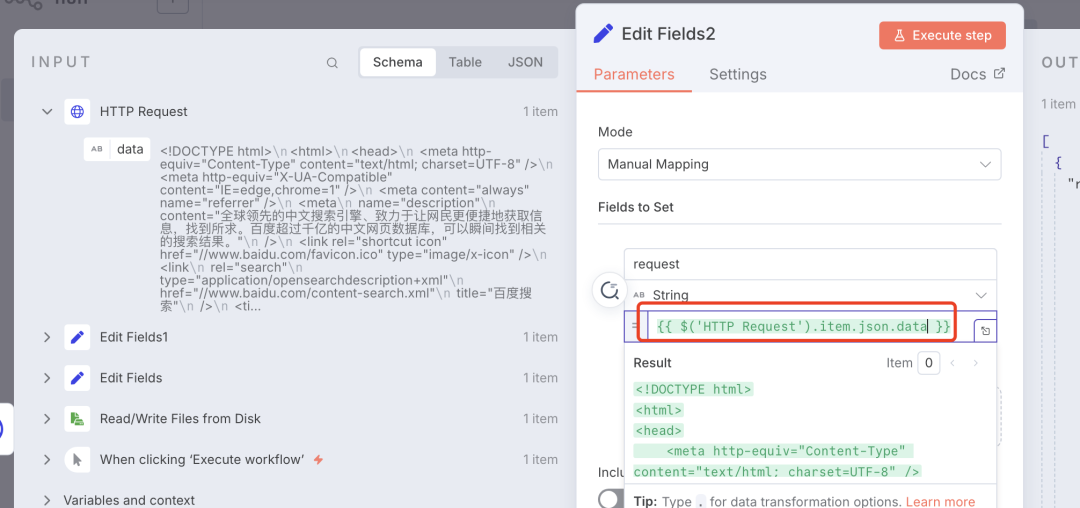1080x508 pixels.
Task: Open the Docs link
Action: [977, 74]
